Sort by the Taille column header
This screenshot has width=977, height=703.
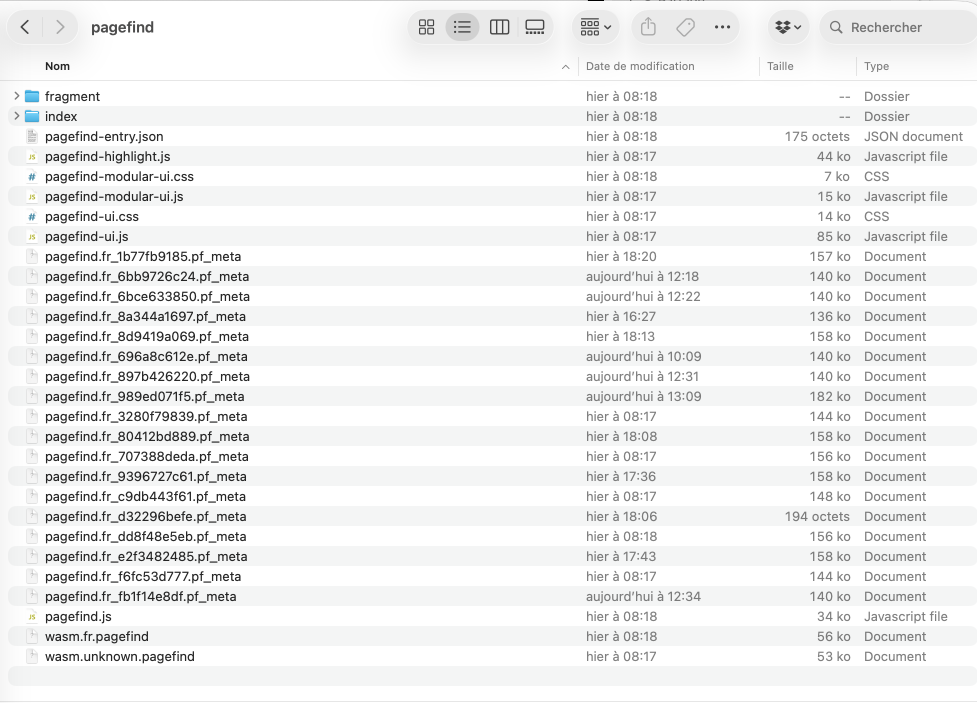pos(780,66)
